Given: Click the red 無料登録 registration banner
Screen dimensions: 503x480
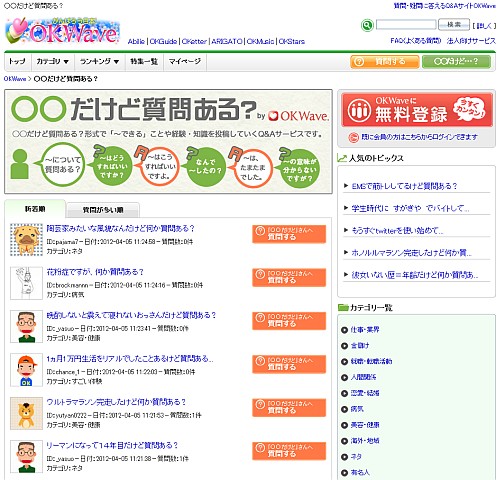Looking at the screenshot, I should point(417,110).
